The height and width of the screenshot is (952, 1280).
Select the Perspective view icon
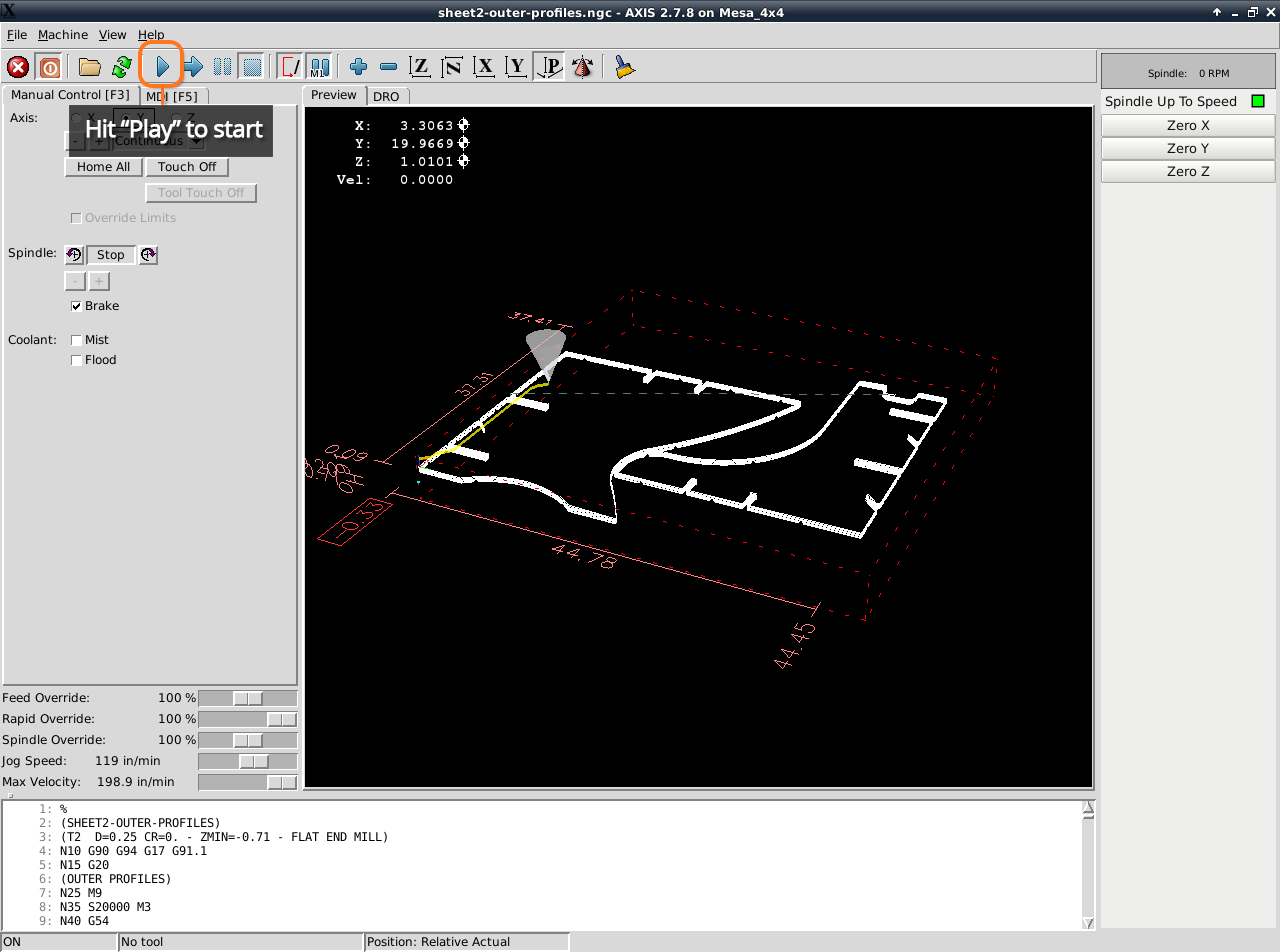[549, 67]
